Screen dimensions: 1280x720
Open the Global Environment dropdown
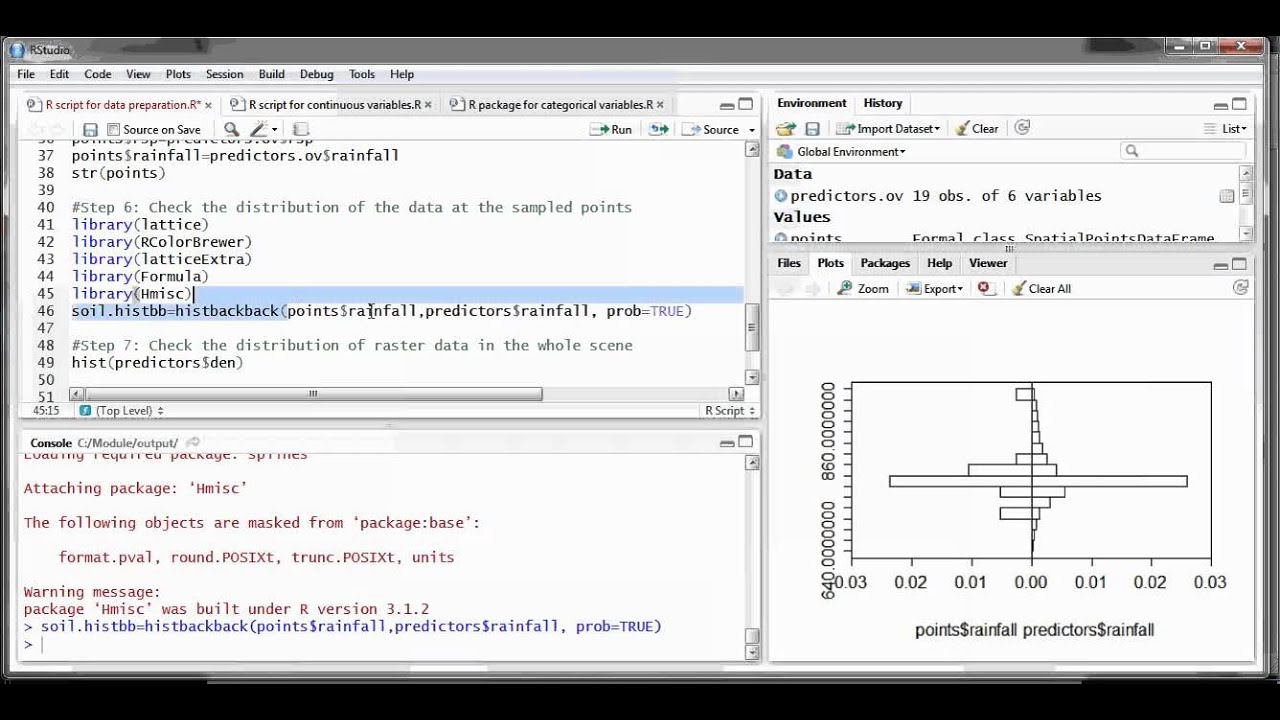(841, 151)
